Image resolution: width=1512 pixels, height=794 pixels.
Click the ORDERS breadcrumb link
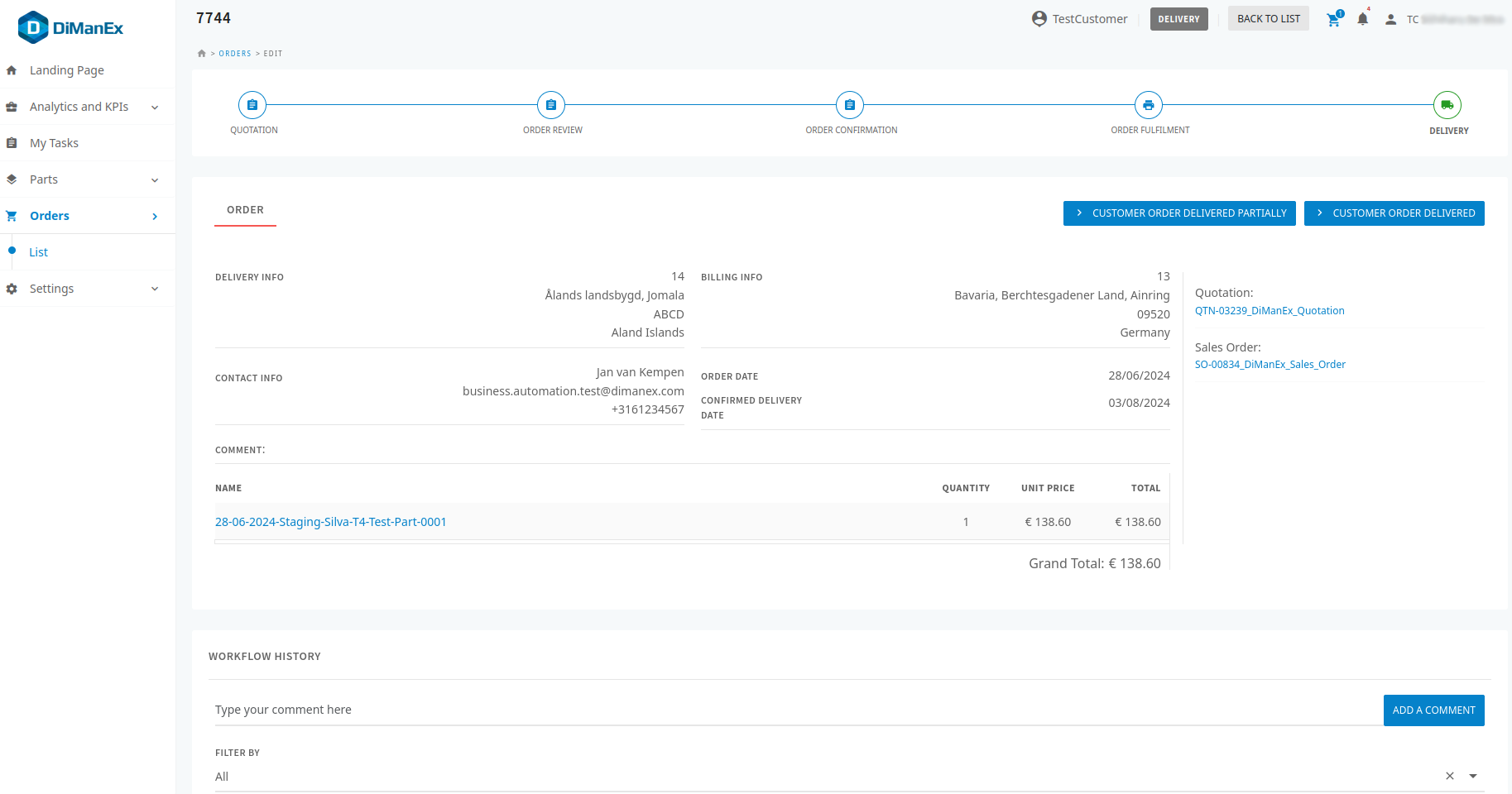click(235, 54)
